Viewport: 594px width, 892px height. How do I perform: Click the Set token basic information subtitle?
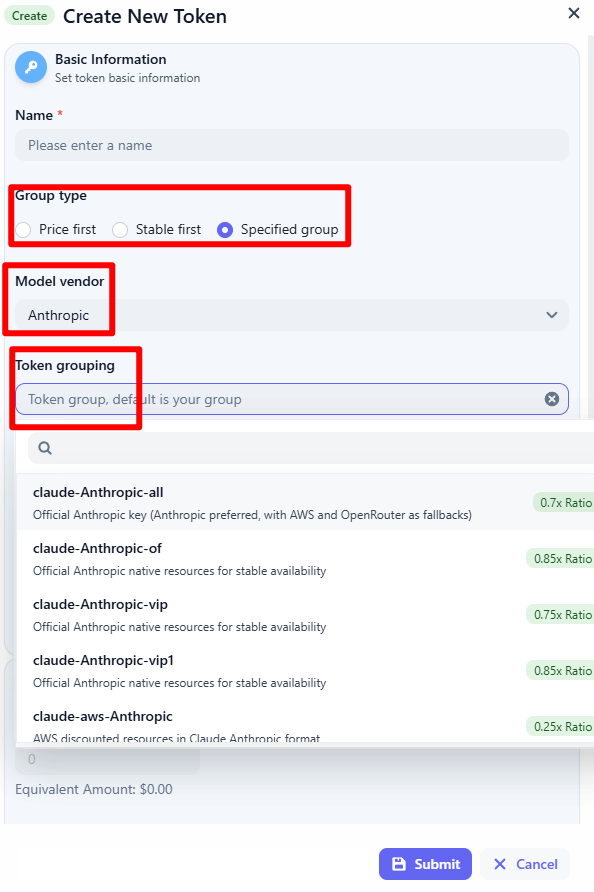(x=127, y=78)
